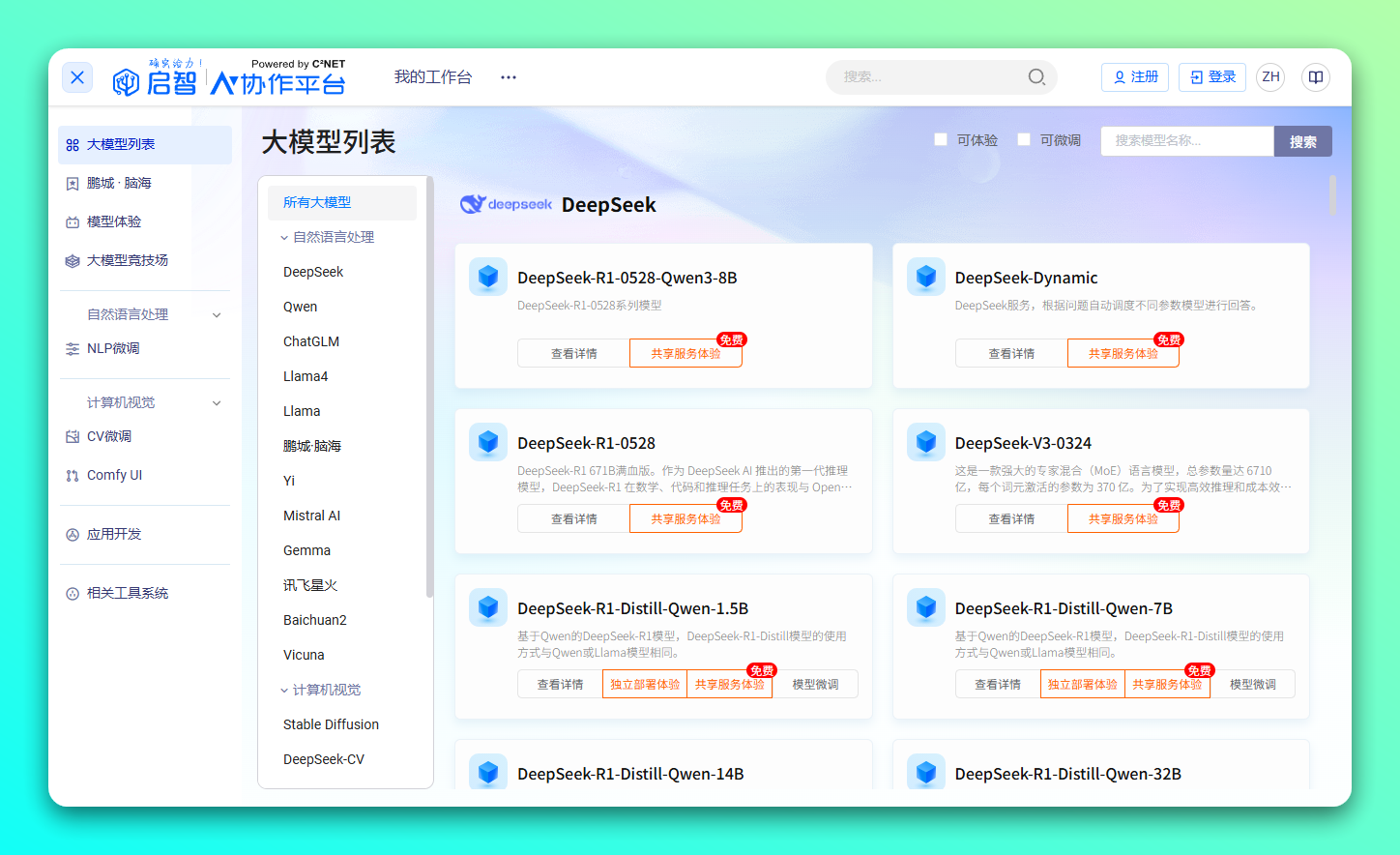
Task: Collapse 自然语言处理 group in model tree
Action: (284, 238)
